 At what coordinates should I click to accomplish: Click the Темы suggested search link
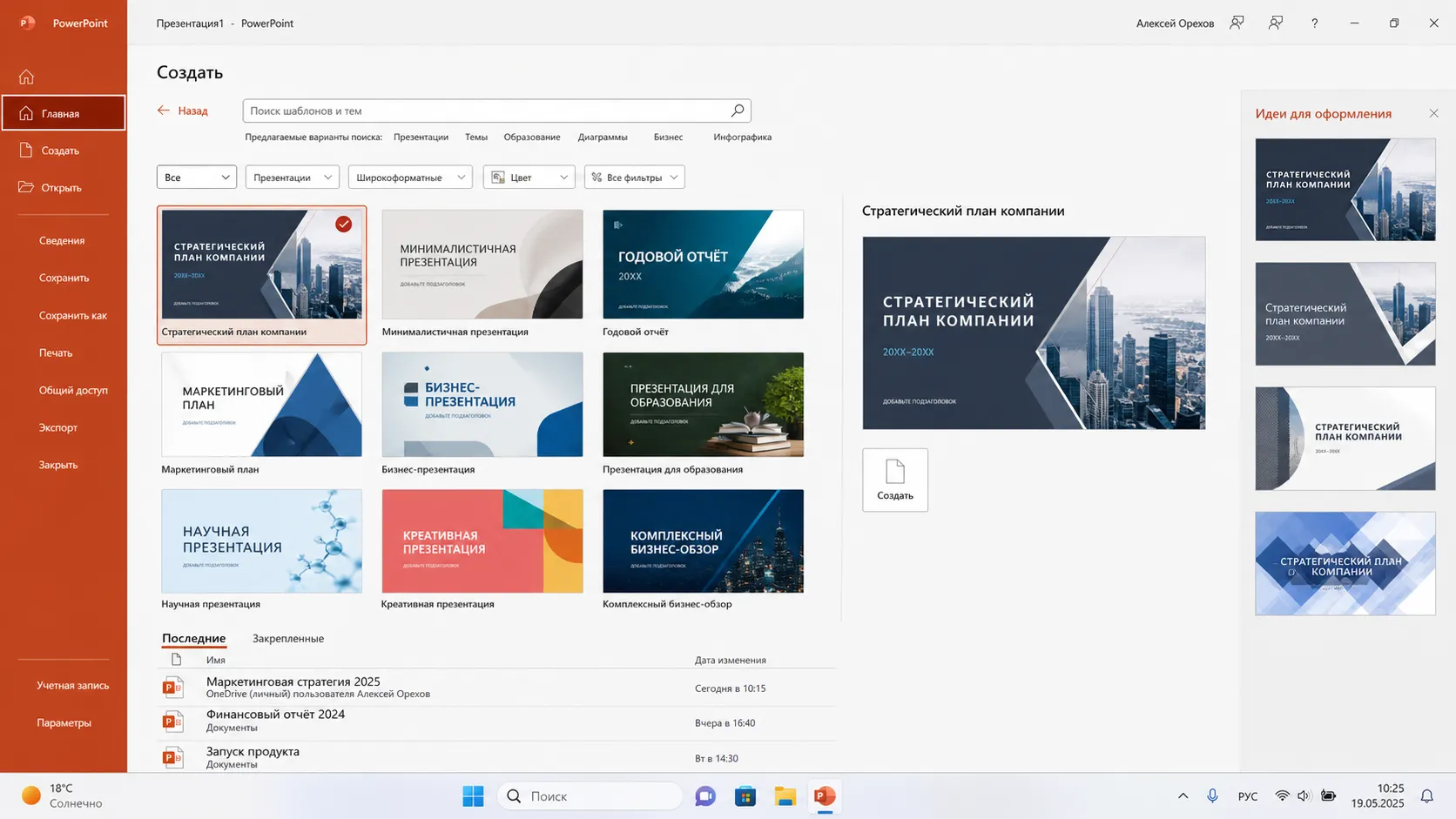(476, 137)
